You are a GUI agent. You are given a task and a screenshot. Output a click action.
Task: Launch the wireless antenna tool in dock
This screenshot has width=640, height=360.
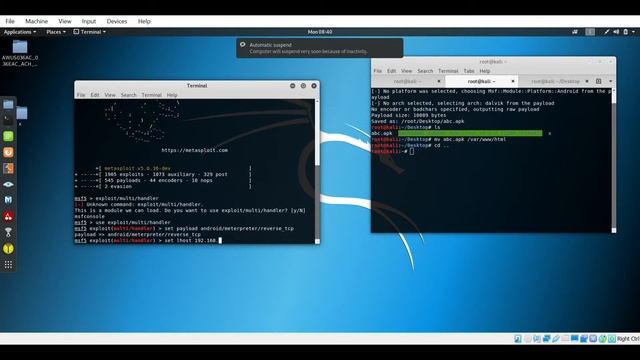coord(8,232)
